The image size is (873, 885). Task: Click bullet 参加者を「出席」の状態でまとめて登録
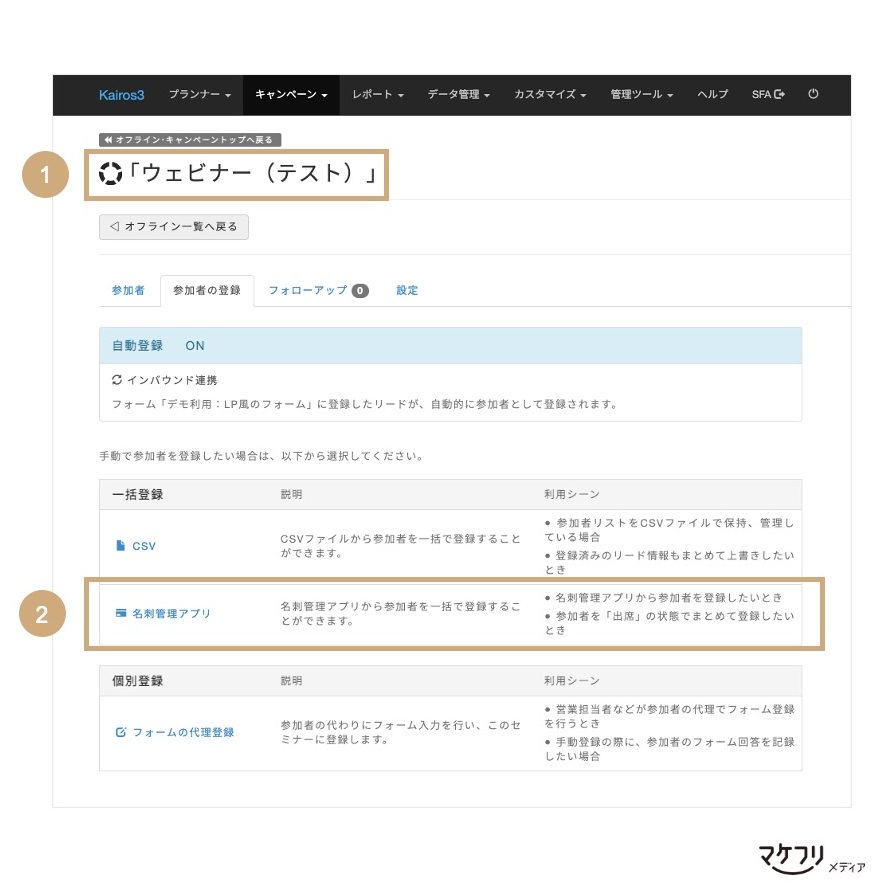click(x=669, y=623)
